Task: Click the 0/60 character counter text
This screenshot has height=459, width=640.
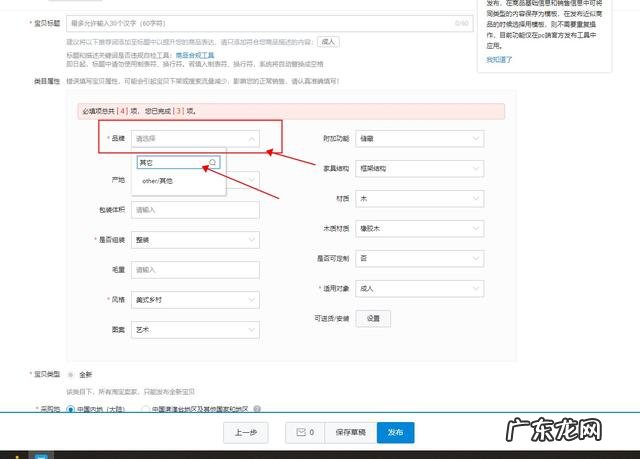Action: [x=462, y=23]
